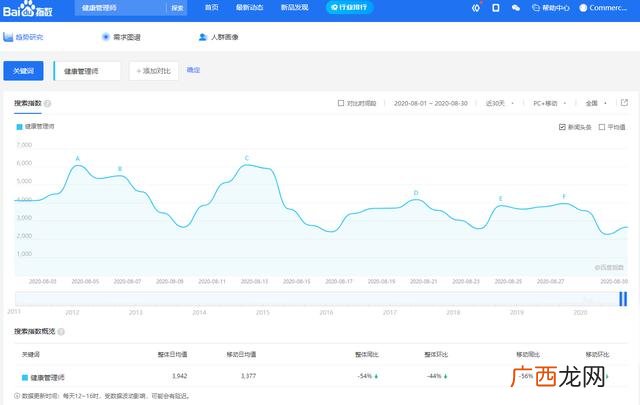Click news marker F on the trend line

tap(564, 196)
